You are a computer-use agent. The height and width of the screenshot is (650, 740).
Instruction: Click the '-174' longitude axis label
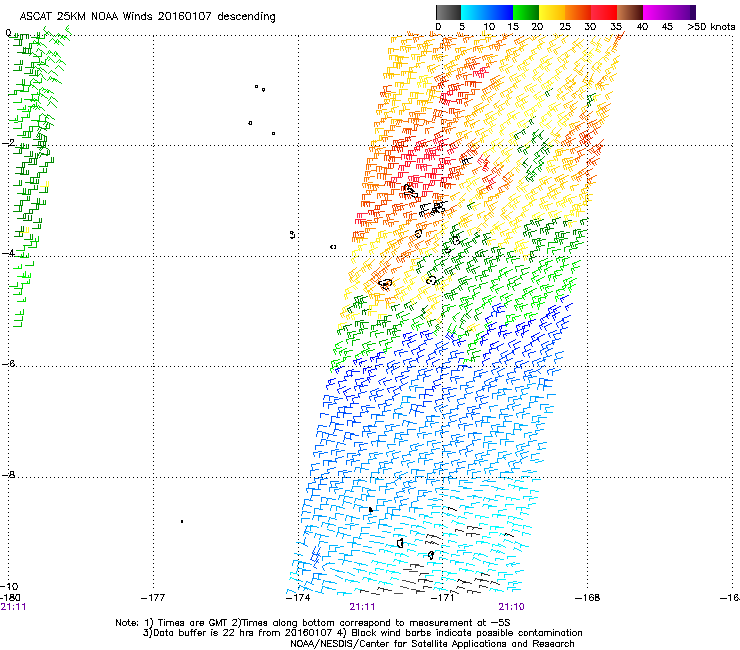click(x=298, y=598)
